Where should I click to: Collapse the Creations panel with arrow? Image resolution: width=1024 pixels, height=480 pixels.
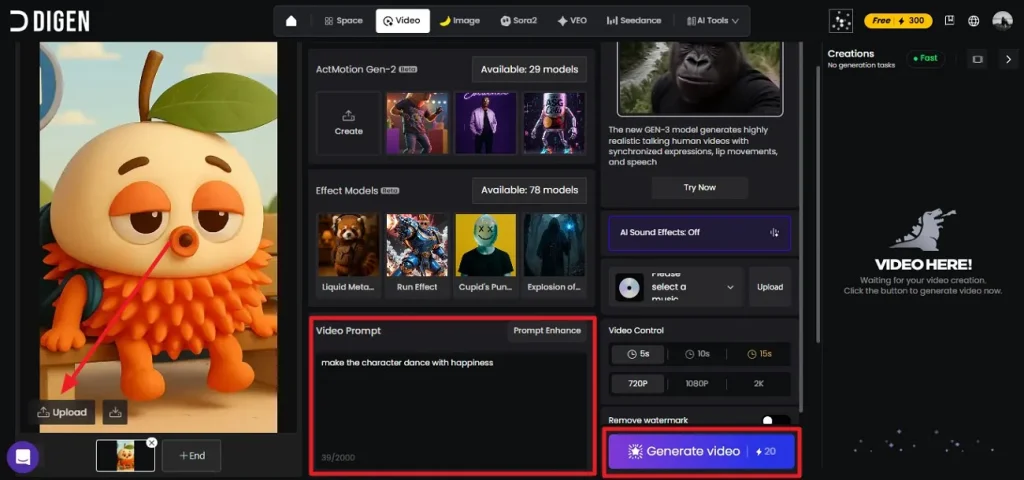click(1008, 59)
